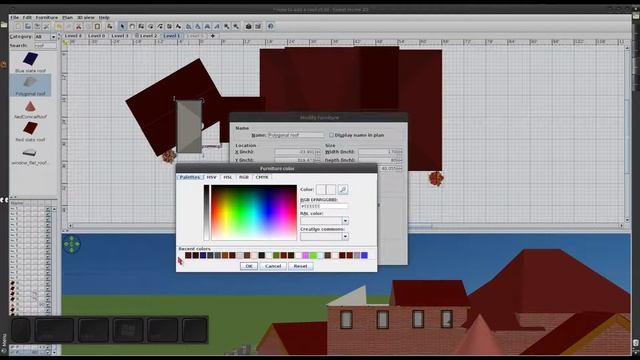The image size is (640, 360).
Task: Open the 3D view menu
Action: coord(86,18)
